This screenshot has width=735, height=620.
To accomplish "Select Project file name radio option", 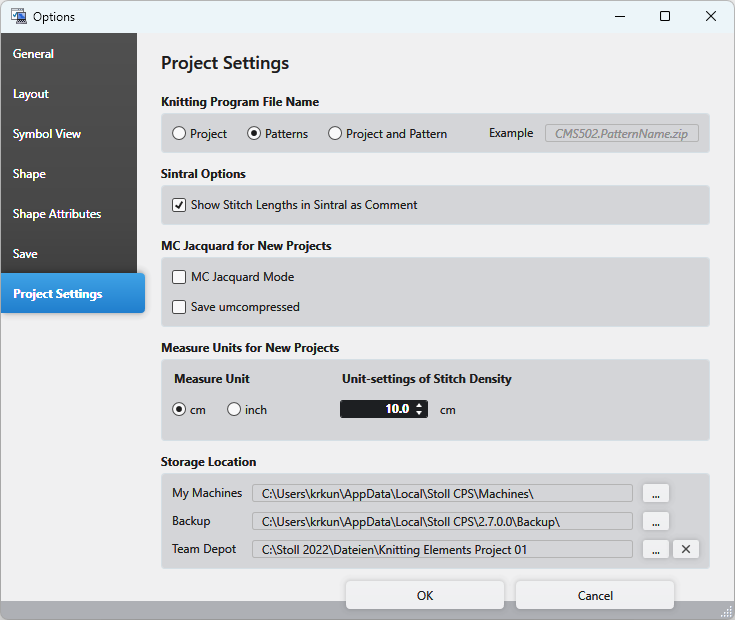I will click(x=179, y=133).
